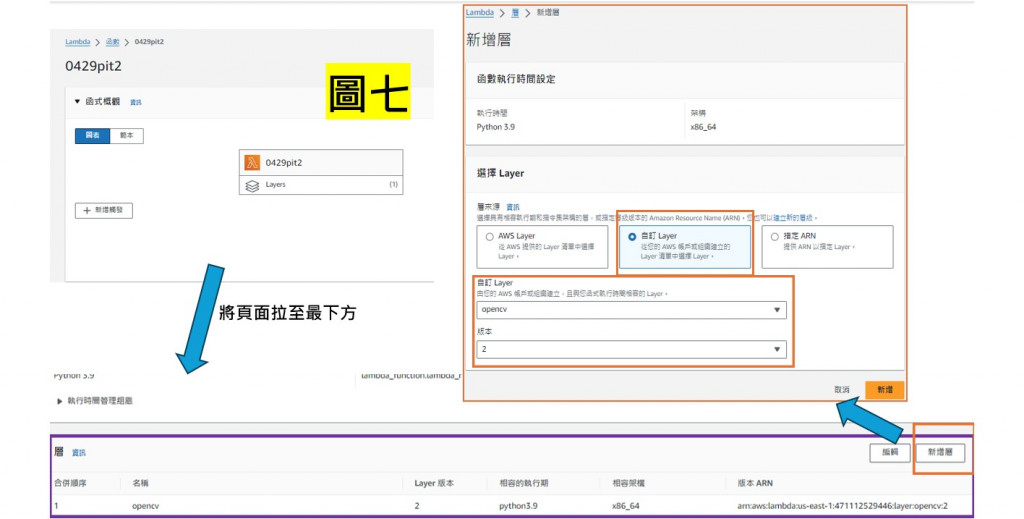Click the Layers (1) row in function box
Image resolution: width=1024 pixels, height=519 pixels.
321,185
